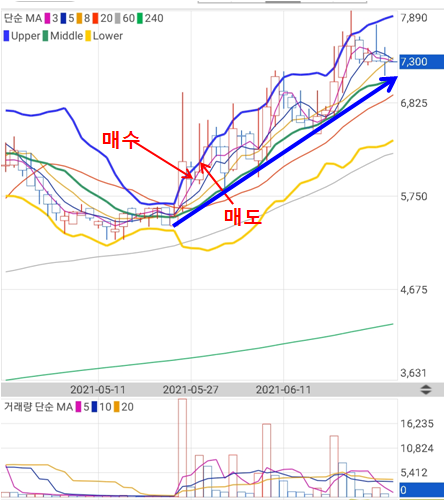Click the MA 240 green legend swatch
The image size is (445, 501).
tap(140, 18)
